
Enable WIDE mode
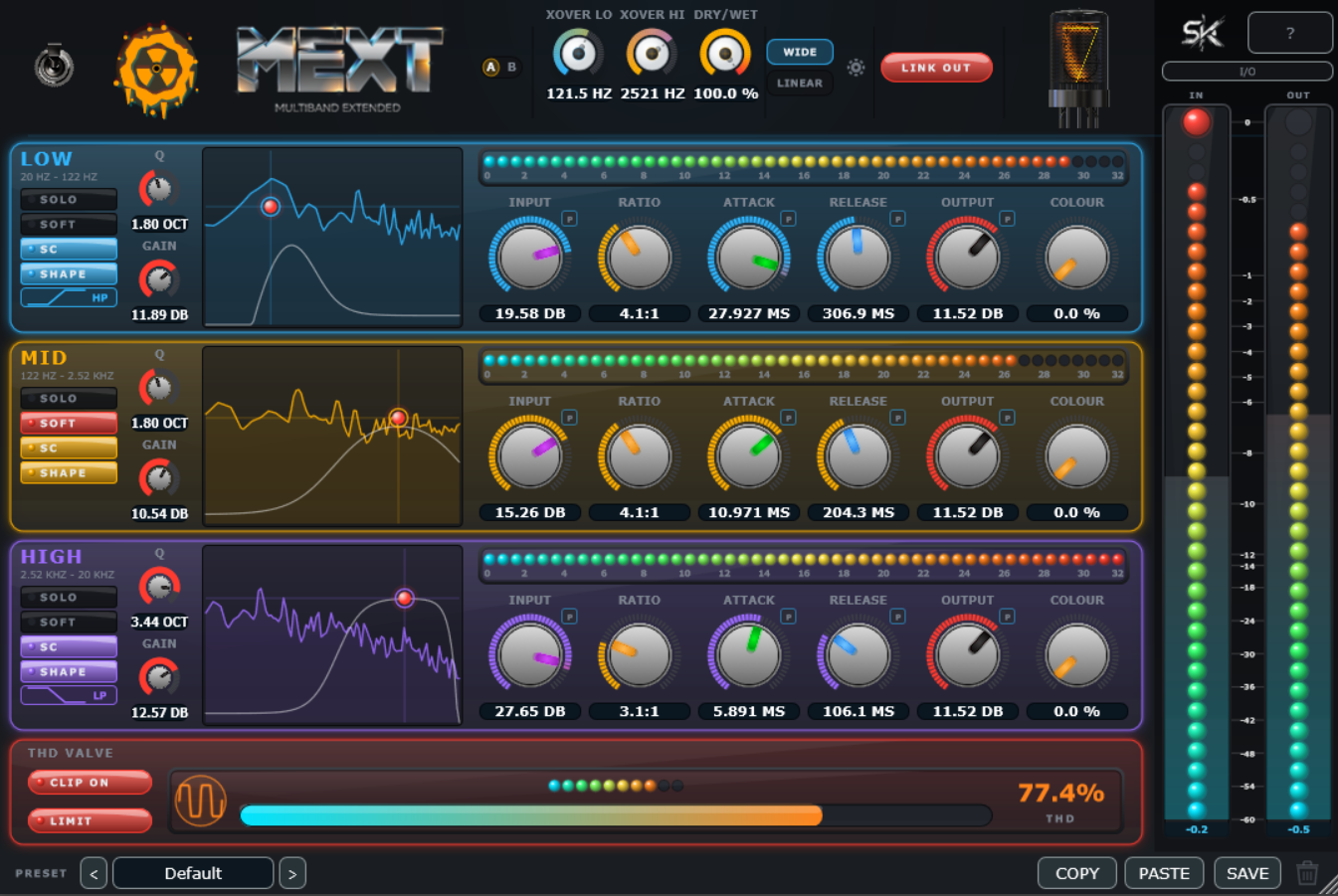pos(800,52)
